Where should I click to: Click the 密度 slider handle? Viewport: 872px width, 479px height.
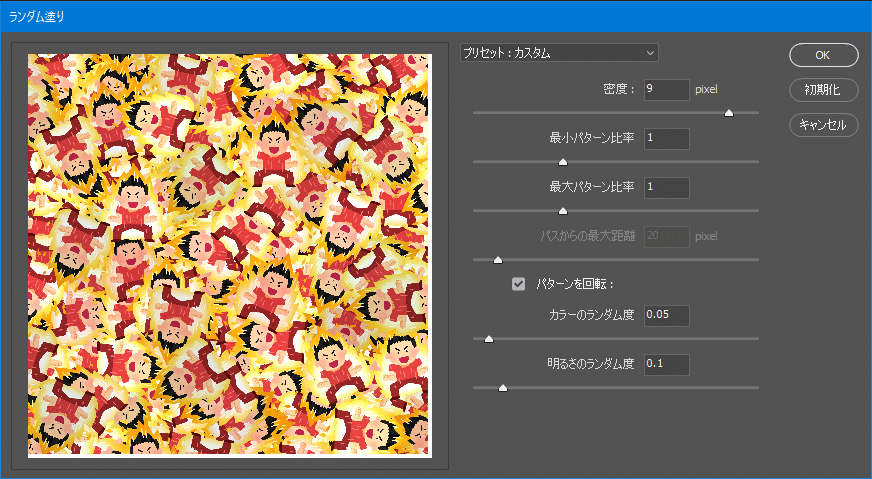click(x=729, y=113)
